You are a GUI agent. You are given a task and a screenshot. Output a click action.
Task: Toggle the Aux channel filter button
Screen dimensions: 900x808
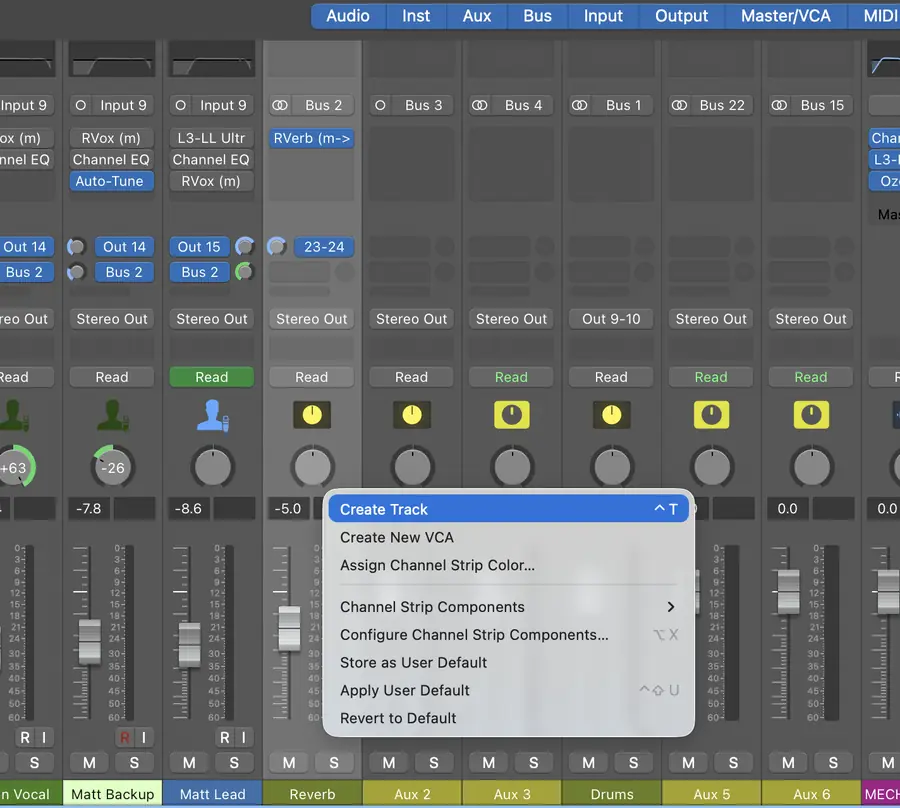tap(477, 16)
